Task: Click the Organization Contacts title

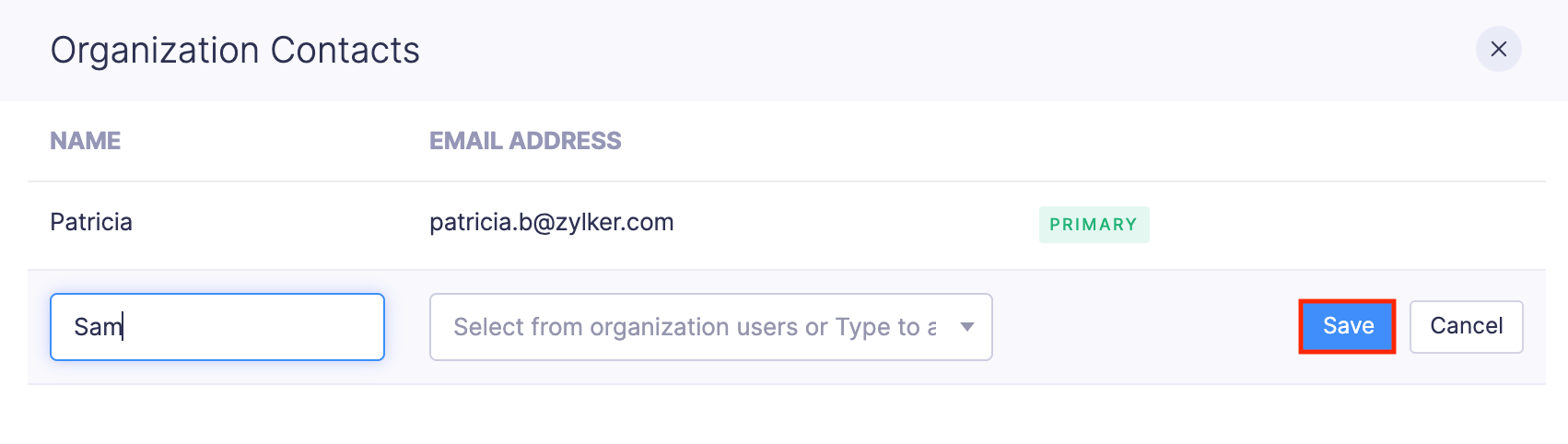Action: click(235, 51)
